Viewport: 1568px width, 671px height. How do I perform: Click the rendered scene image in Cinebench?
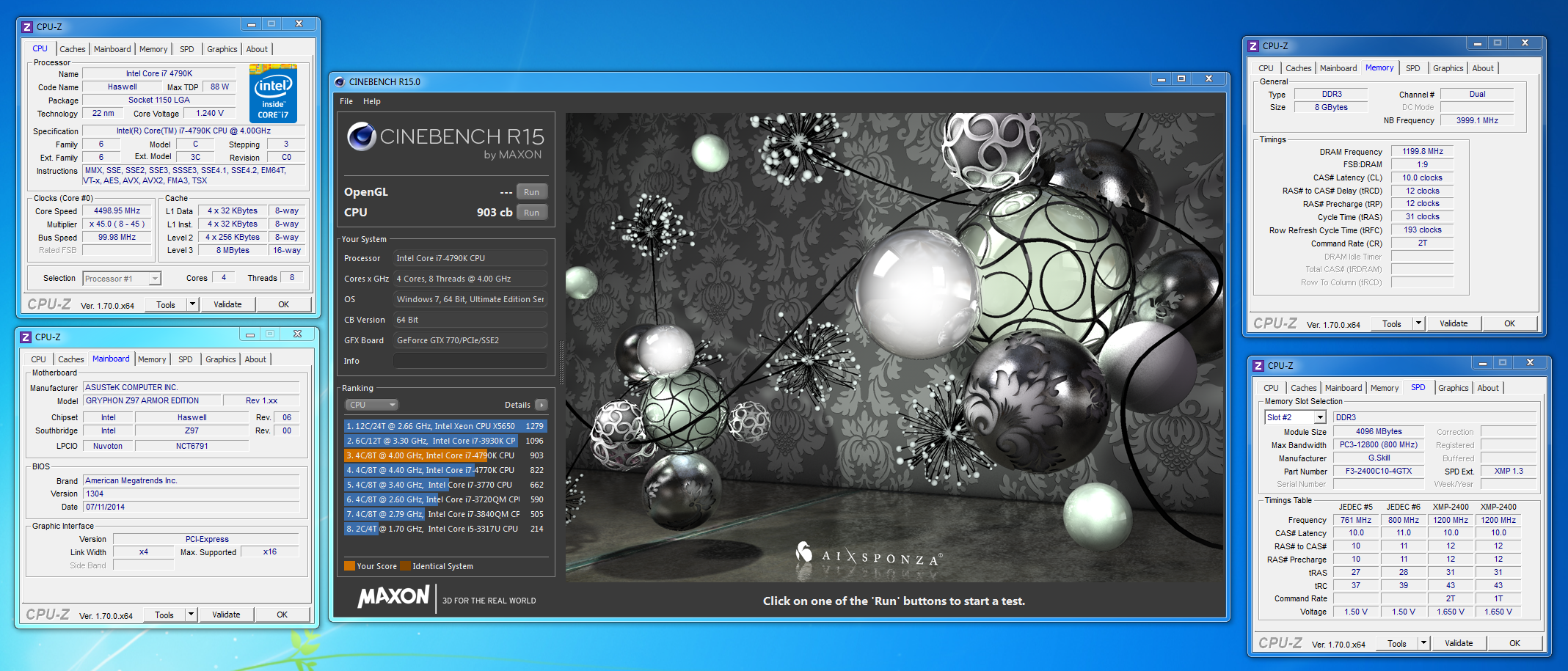click(894, 348)
